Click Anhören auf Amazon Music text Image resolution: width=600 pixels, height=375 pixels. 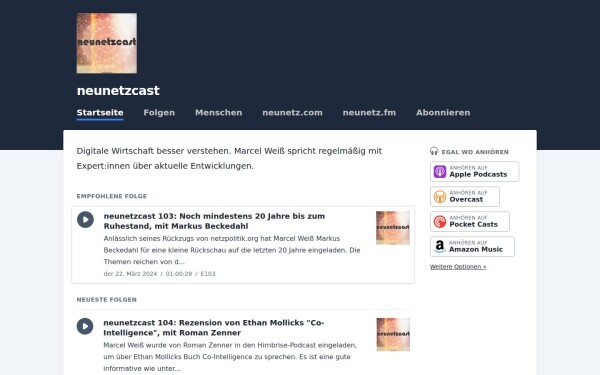point(476,246)
